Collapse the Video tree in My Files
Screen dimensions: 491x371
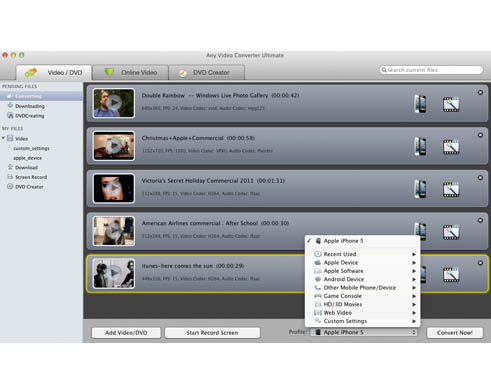(3, 138)
